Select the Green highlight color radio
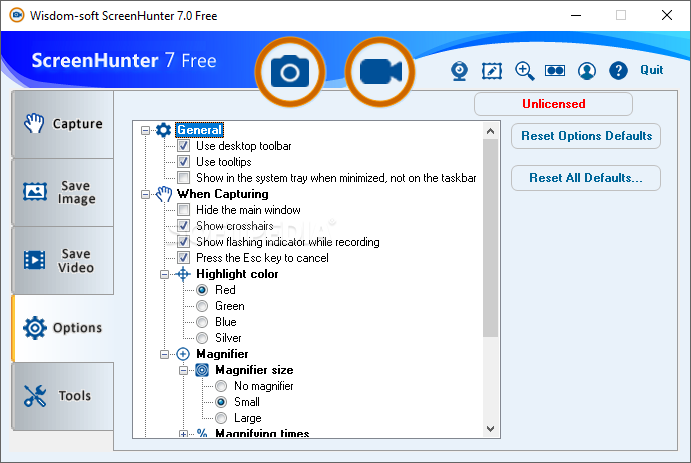The height and width of the screenshot is (463, 691). pos(202,306)
